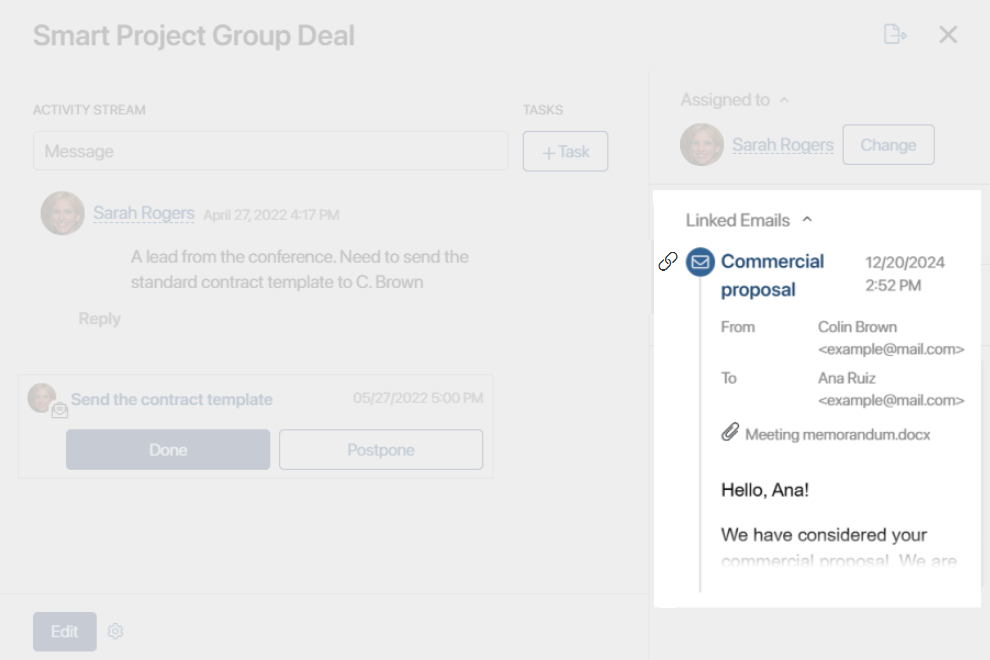Image resolution: width=990 pixels, height=660 pixels.
Task: Open the Commercial proposal email
Action: pyautogui.click(x=772, y=275)
